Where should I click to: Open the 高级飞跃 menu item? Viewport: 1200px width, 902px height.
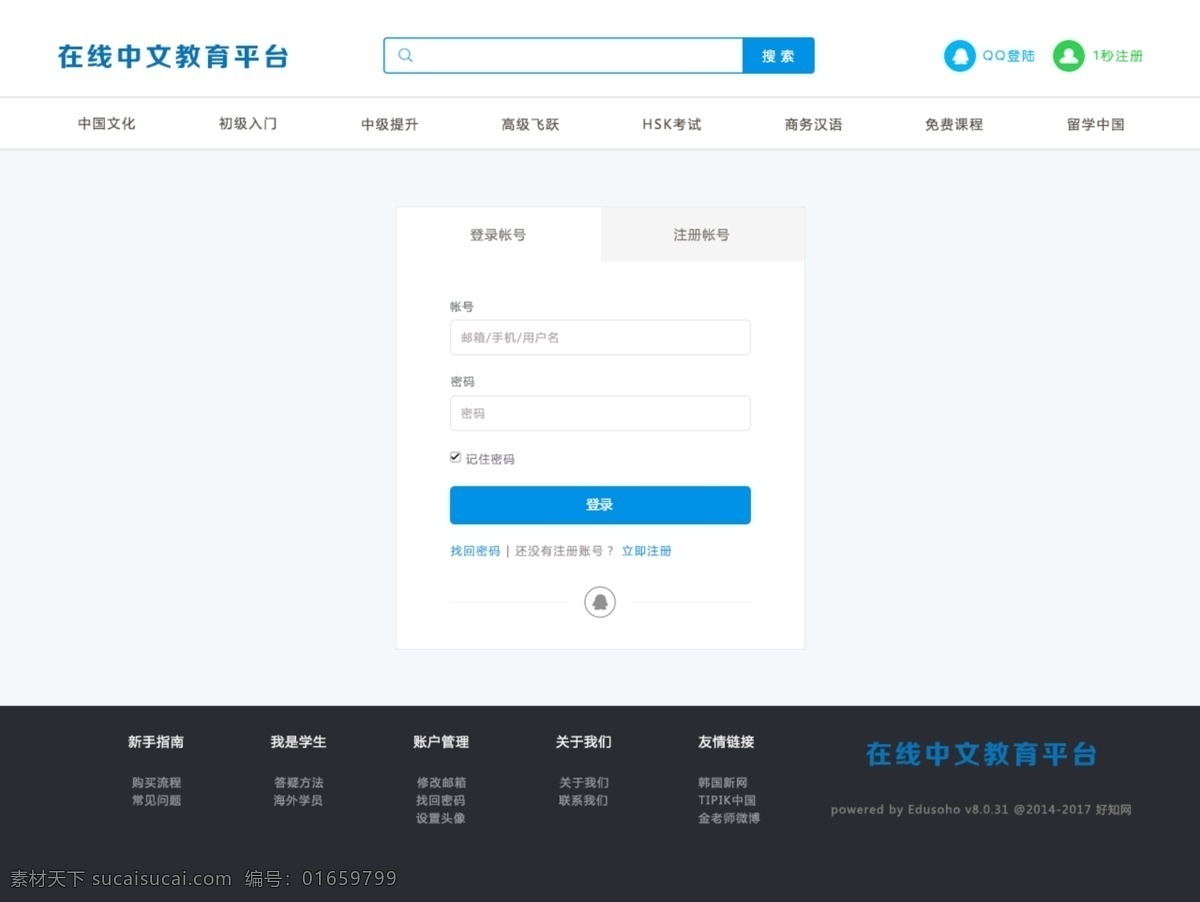coord(530,124)
